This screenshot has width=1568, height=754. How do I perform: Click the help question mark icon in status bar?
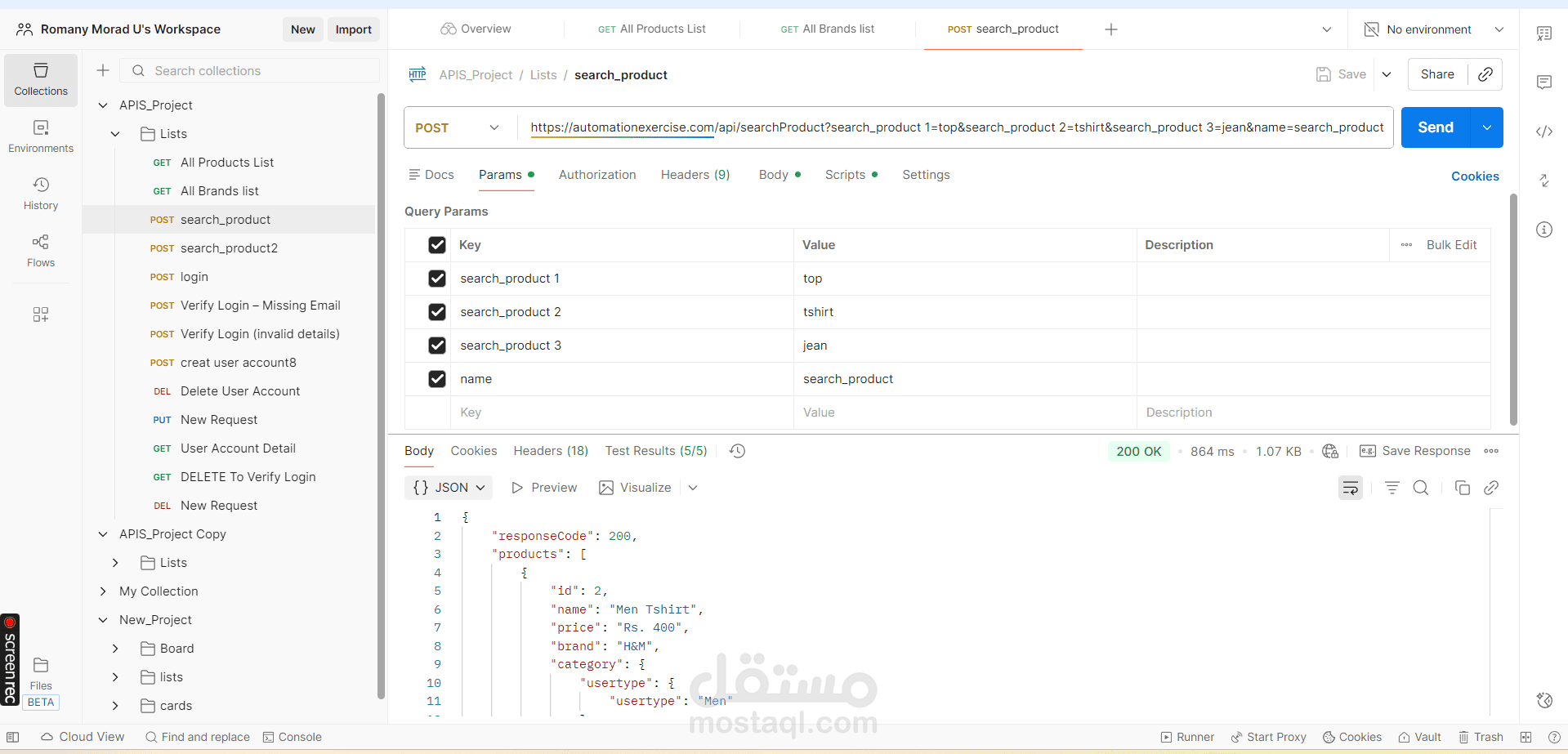point(1554,737)
